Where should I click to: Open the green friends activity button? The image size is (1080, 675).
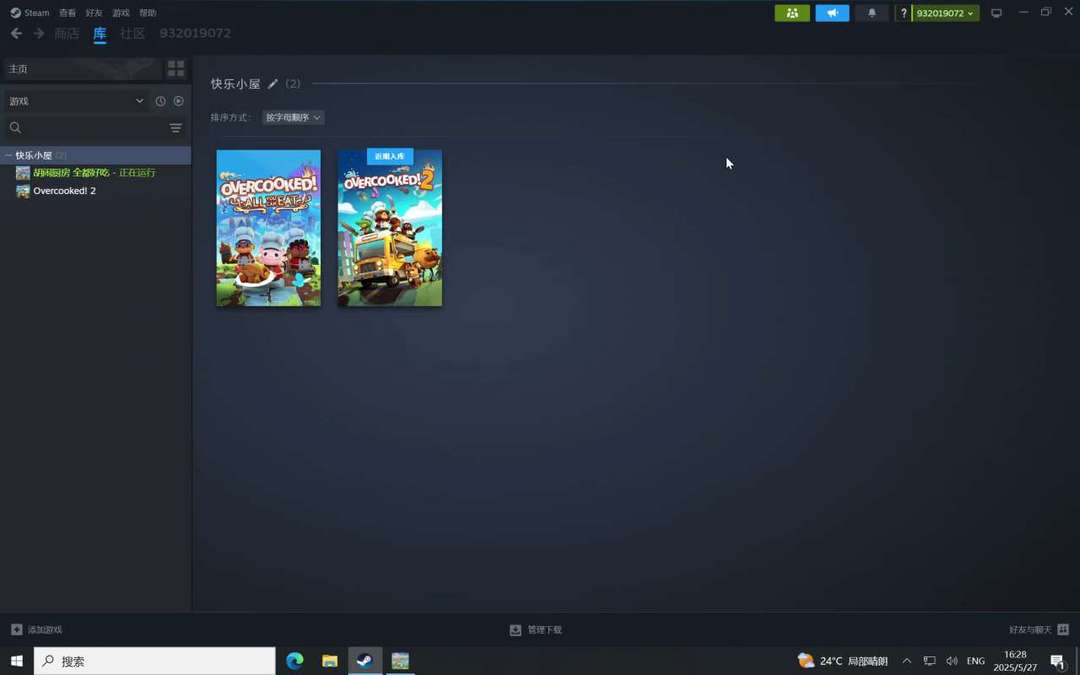(x=792, y=13)
